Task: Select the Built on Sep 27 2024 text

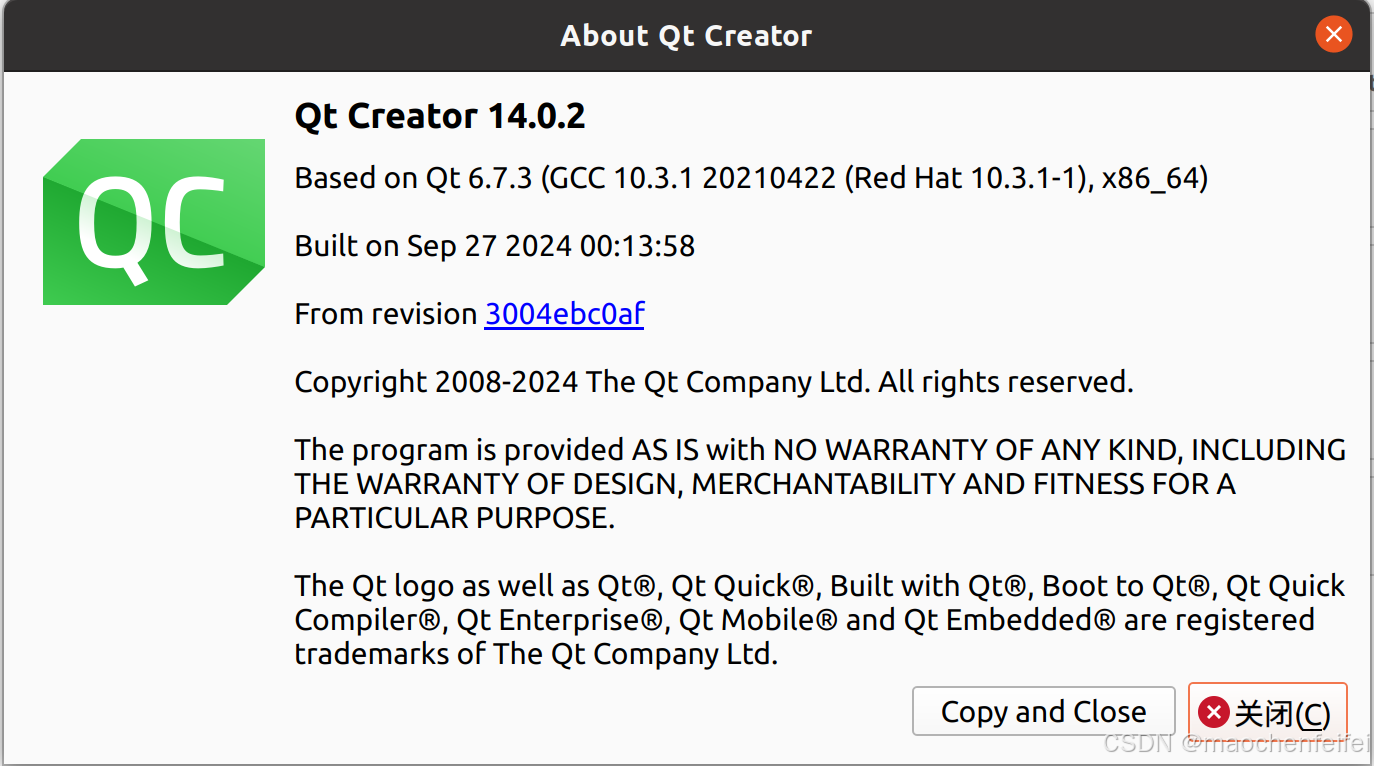Action: tap(494, 245)
